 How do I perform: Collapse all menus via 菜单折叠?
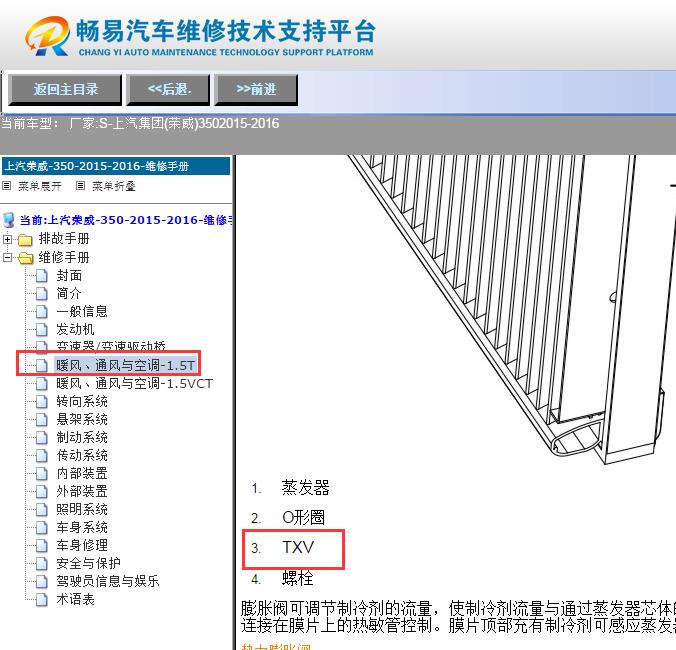point(114,186)
